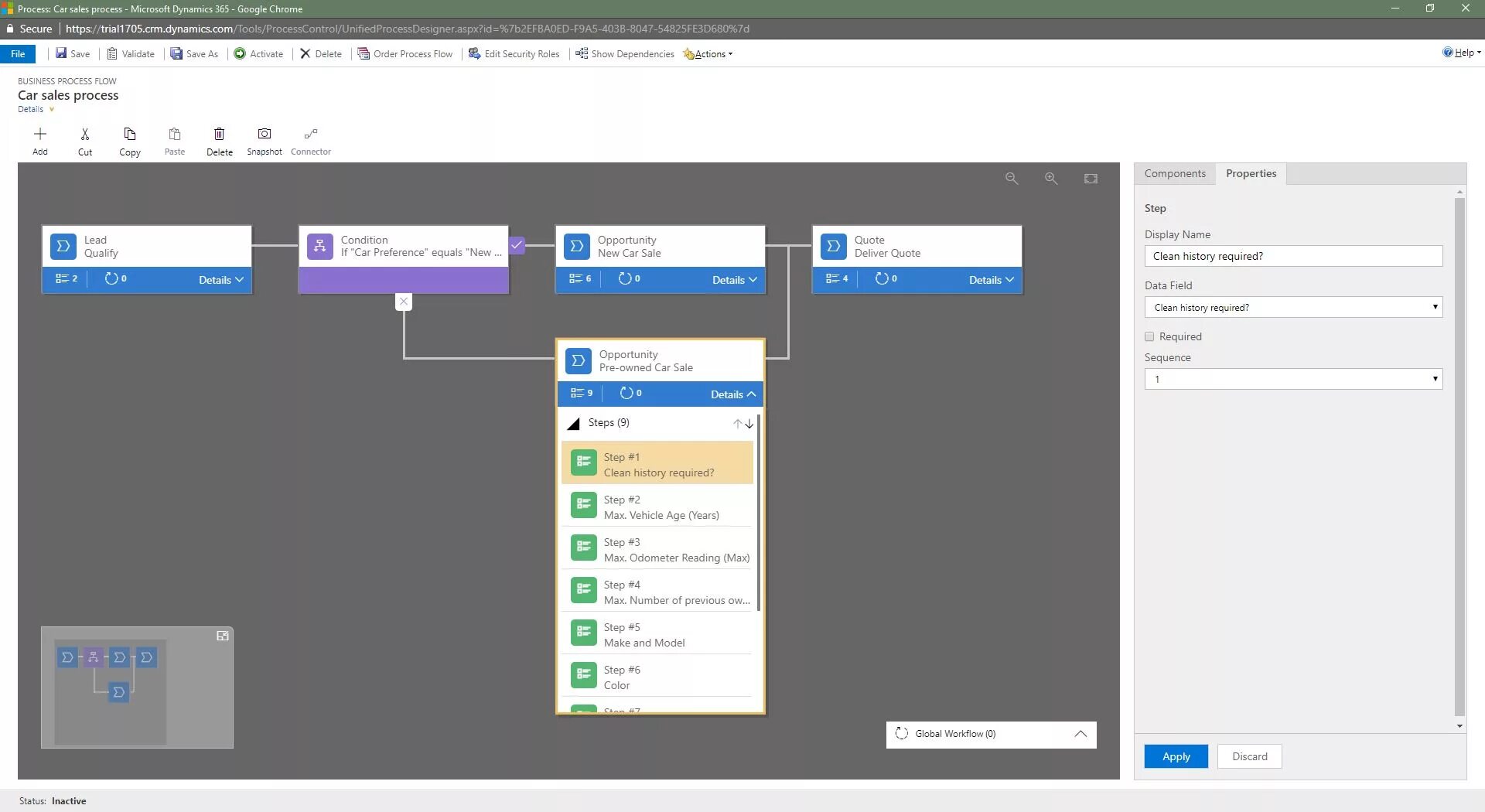Select the Quote Deliver Quote stage icon
The width and height of the screenshot is (1485, 812).
click(834, 246)
